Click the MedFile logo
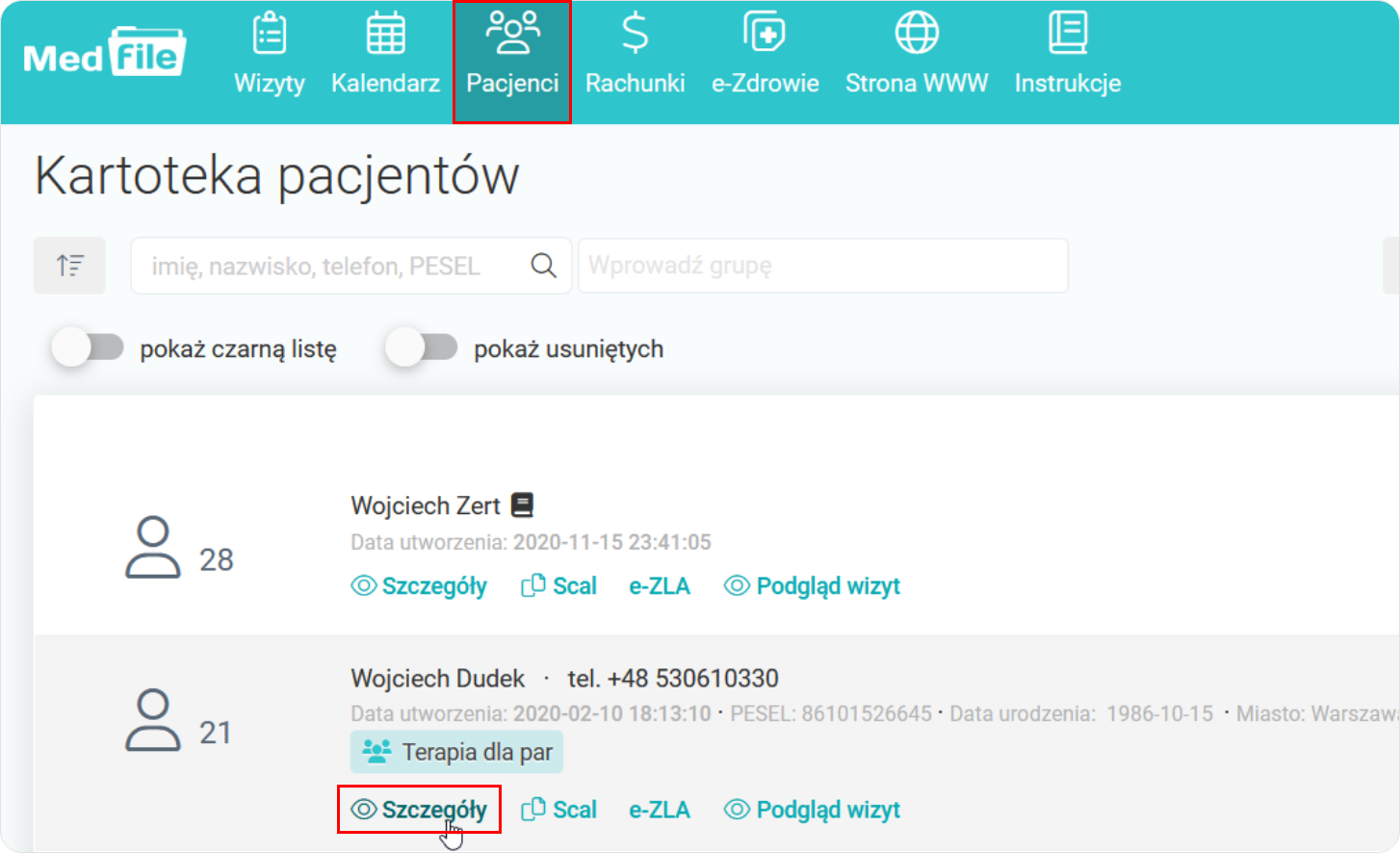This screenshot has height=853, width=1400. [x=104, y=55]
